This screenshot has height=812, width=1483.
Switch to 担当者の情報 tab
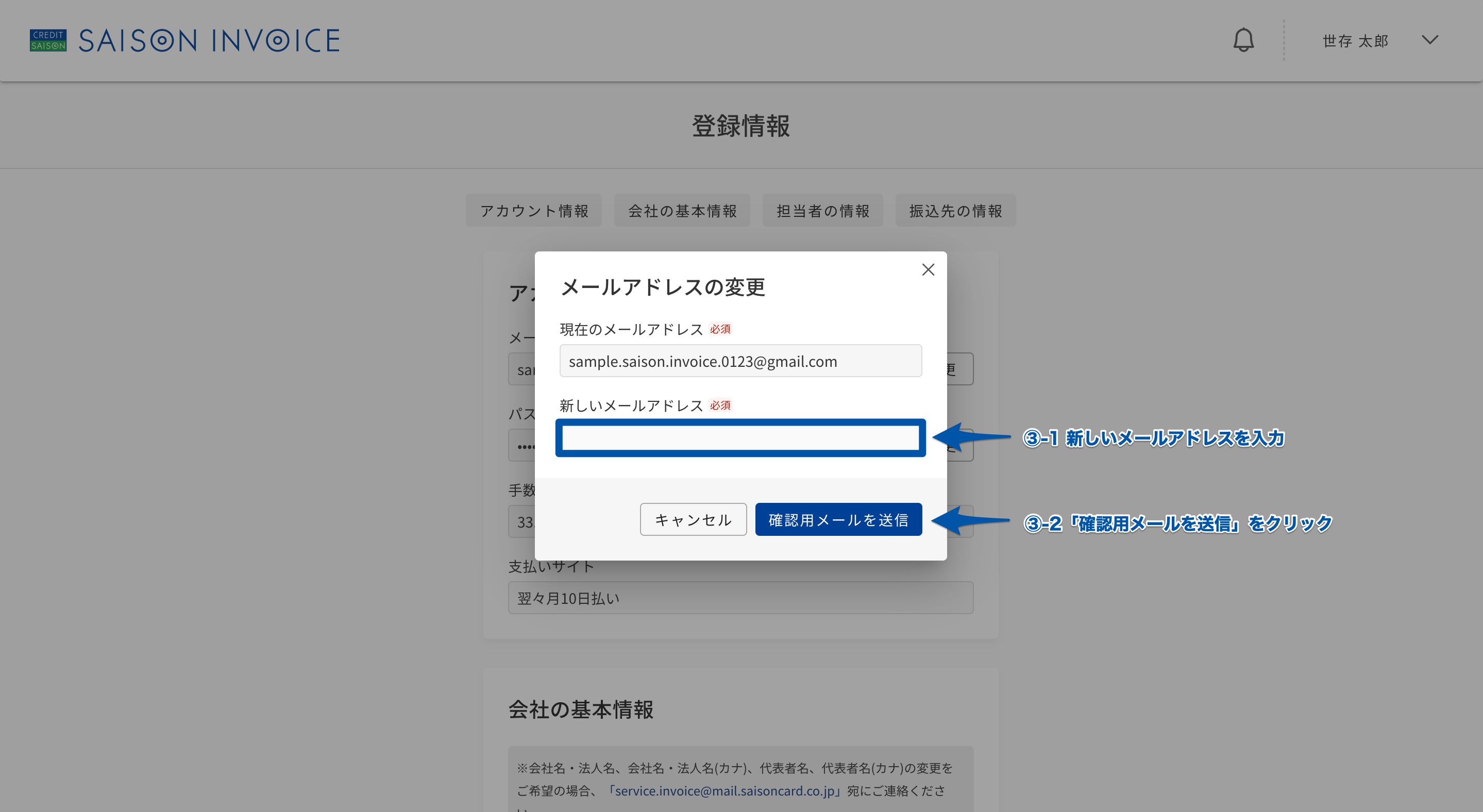823,211
